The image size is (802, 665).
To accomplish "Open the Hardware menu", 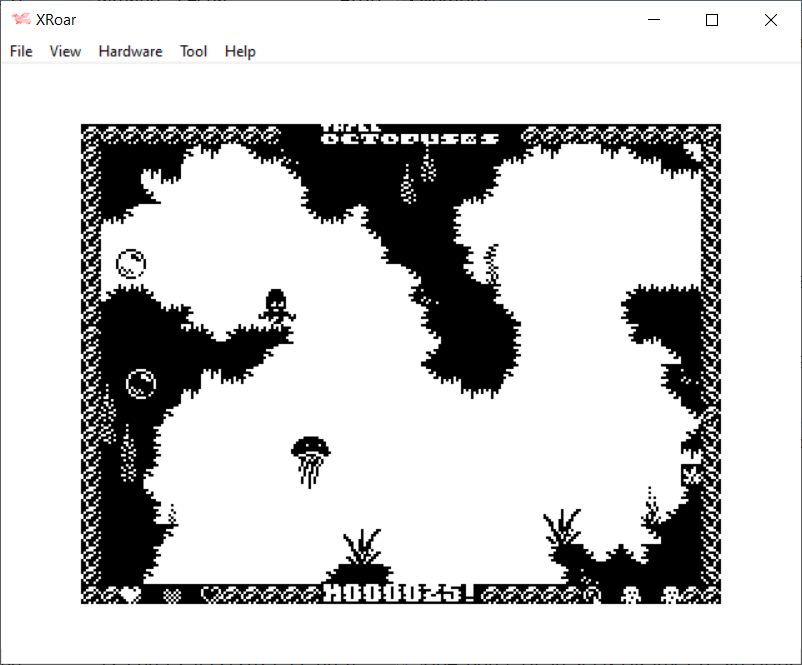I will pyautogui.click(x=130, y=51).
